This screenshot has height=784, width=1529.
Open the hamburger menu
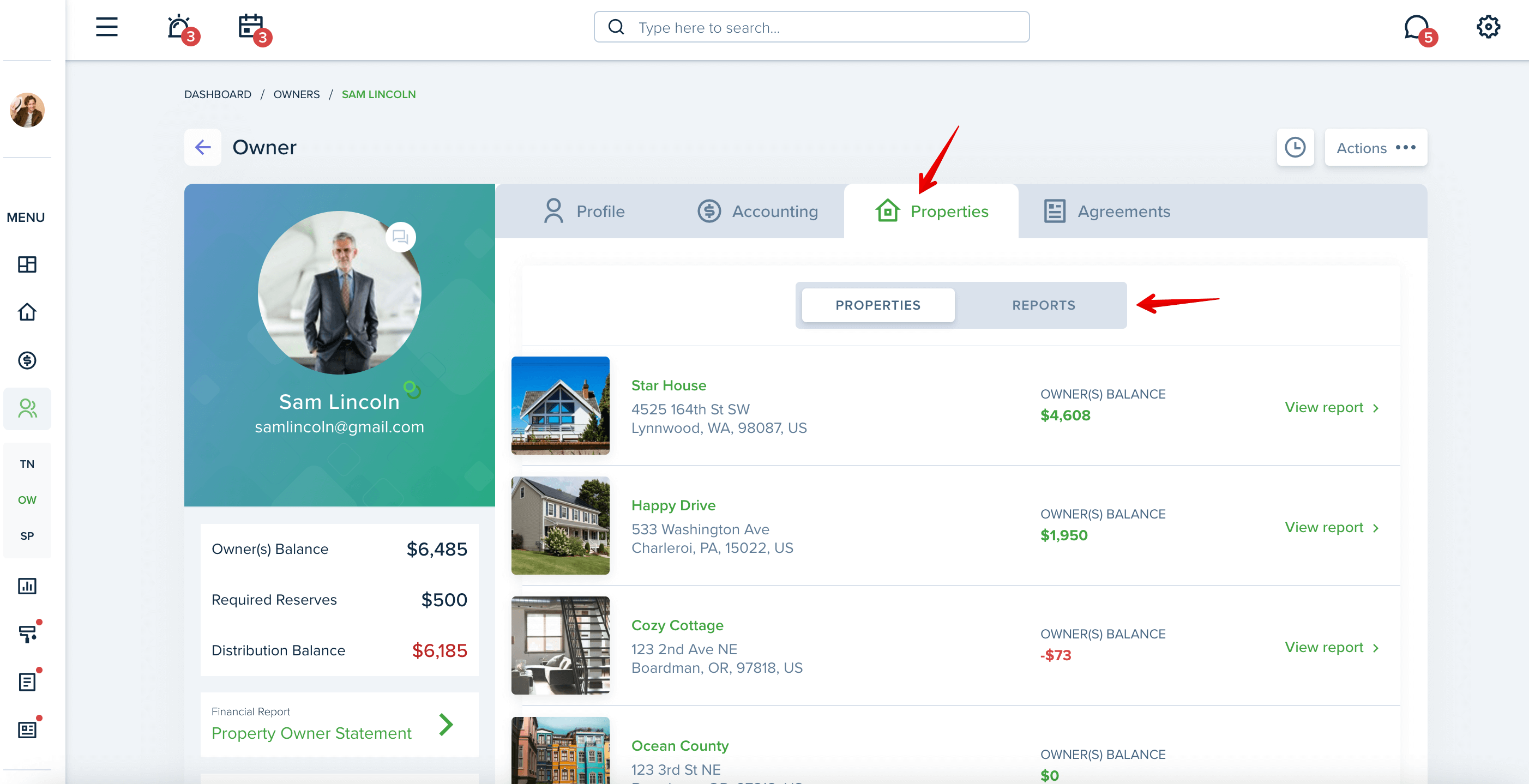[x=107, y=27]
